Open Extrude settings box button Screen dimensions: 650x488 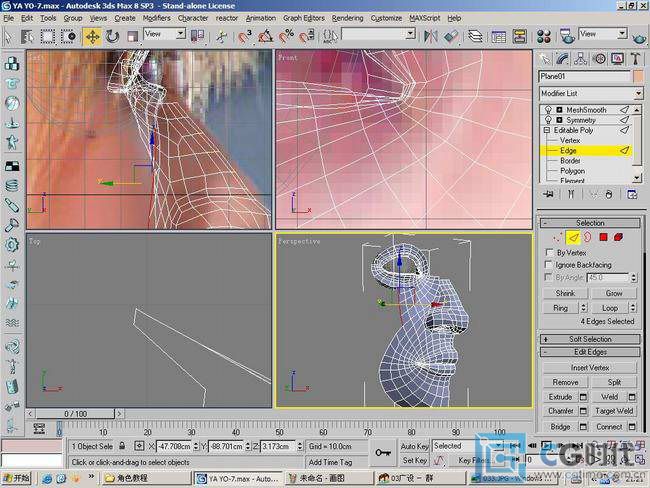tap(583, 397)
